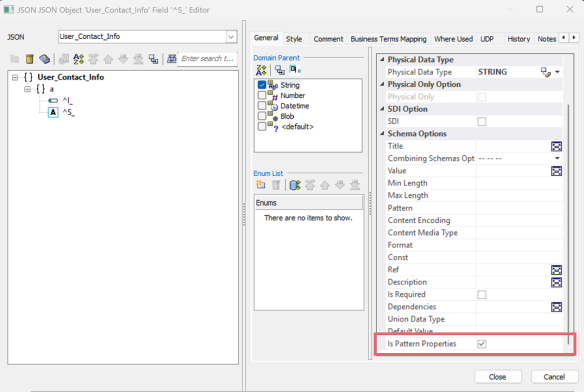Open the JSON object User_Contact_Info dropdown
The width and height of the screenshot is (584, 392).
coord(231,37)
